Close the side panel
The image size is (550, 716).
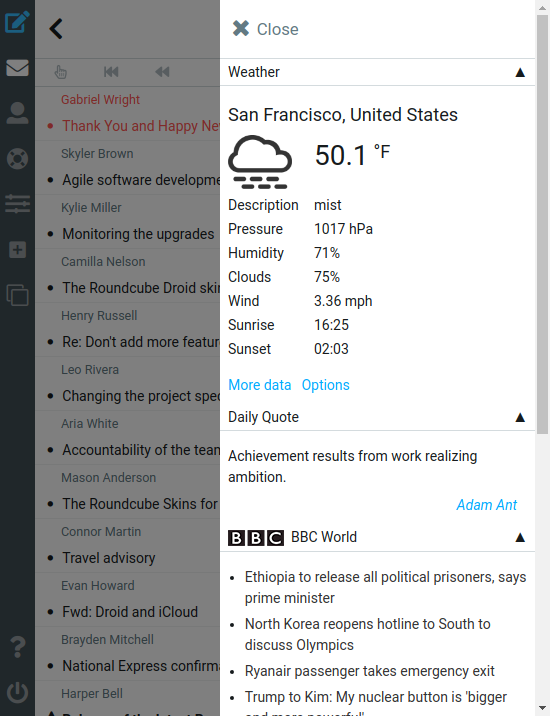(x=265, y=29)
